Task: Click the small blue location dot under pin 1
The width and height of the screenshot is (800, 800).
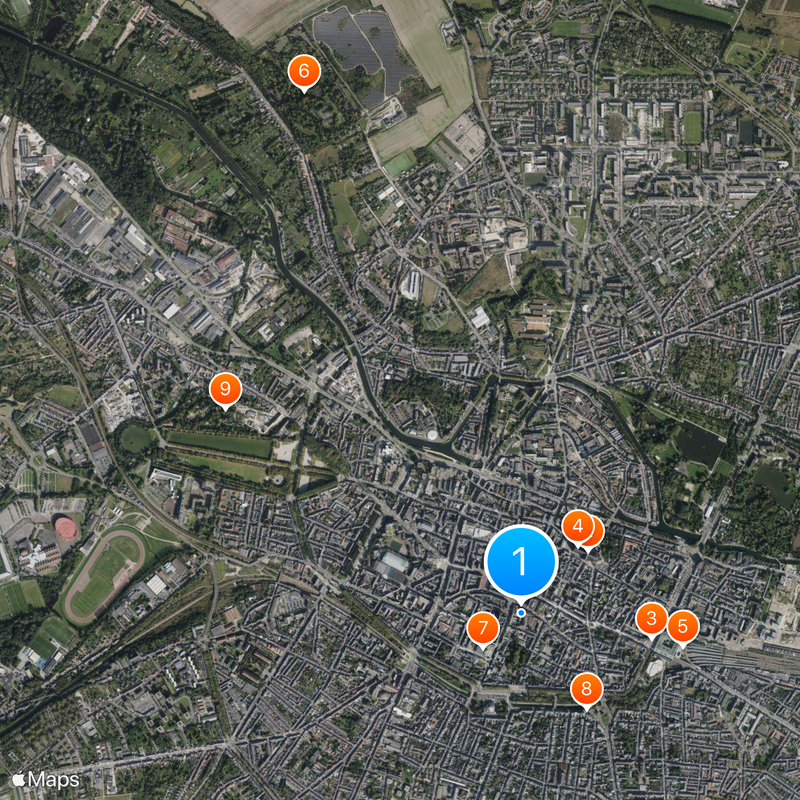Action: (x=521, y=613)
